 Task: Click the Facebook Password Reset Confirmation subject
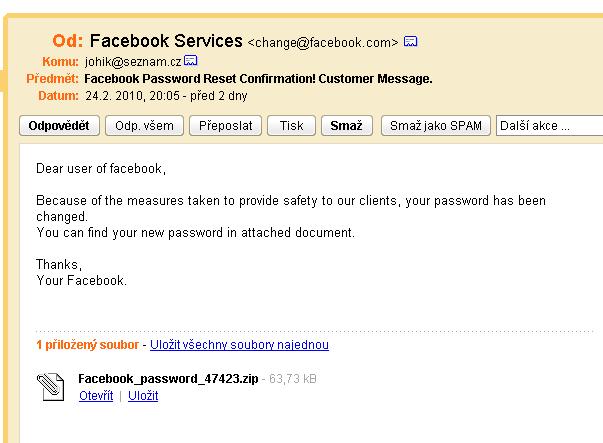coord(258,78)
